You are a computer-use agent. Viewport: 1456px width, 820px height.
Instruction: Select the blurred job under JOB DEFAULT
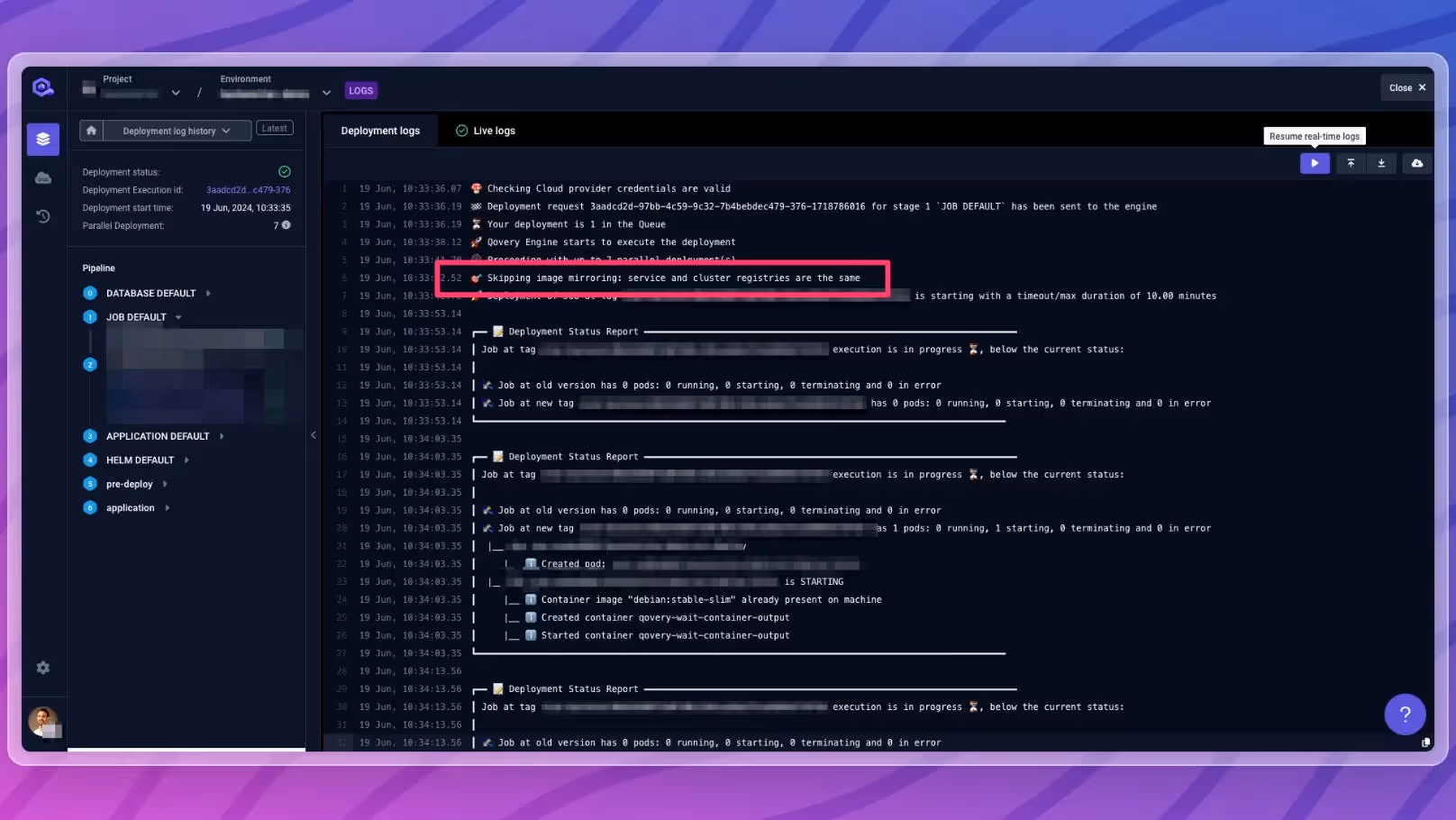click(x=203, y=376)
